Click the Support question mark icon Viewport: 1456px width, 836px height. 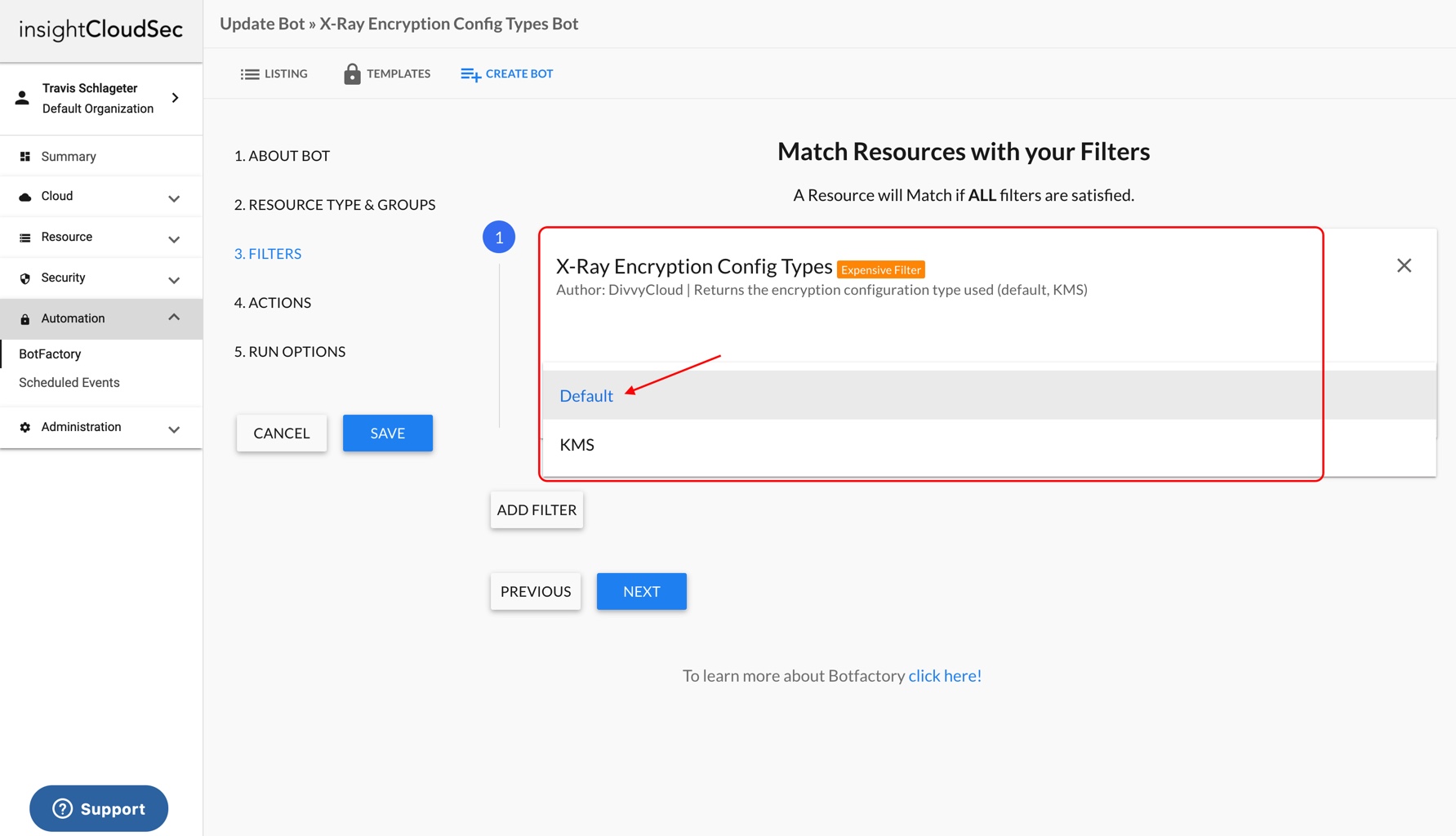(63, 808)
